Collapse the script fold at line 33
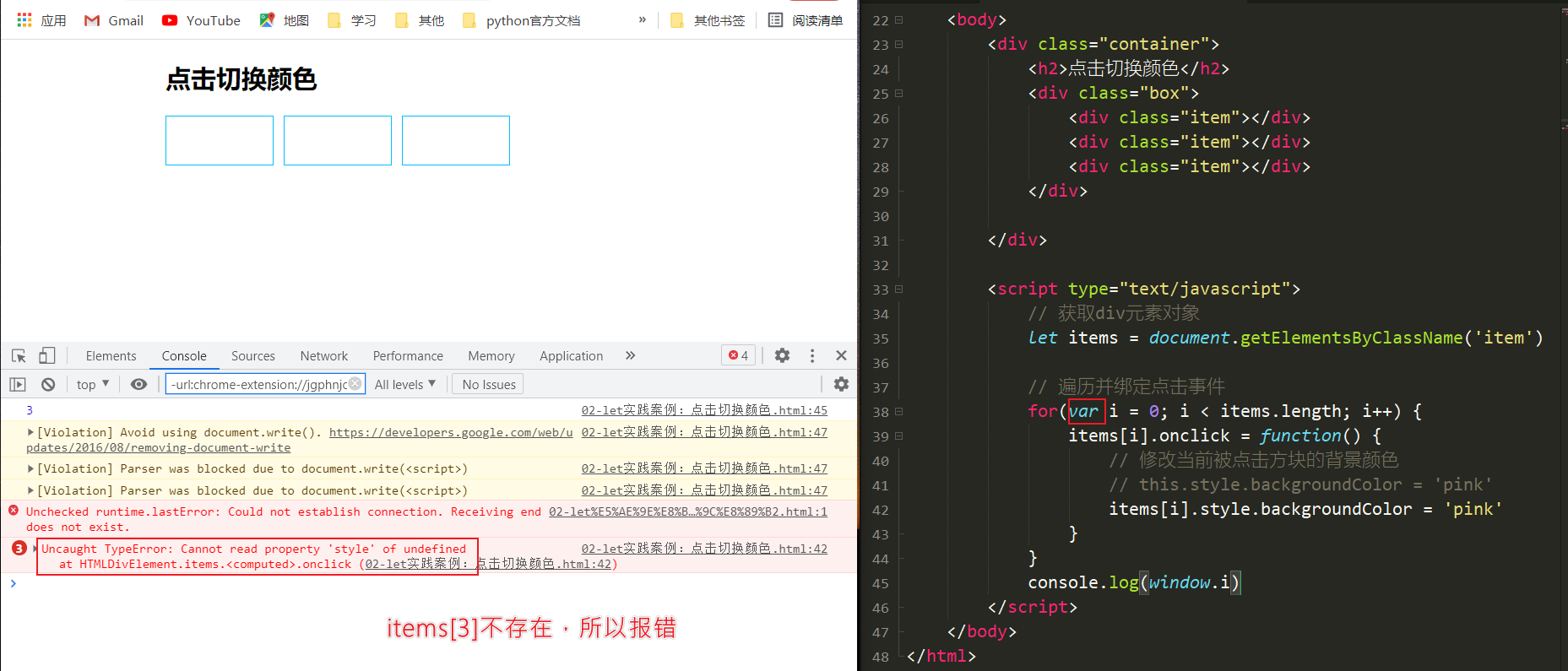This screenshot has width=1568, height=671. 899,289
